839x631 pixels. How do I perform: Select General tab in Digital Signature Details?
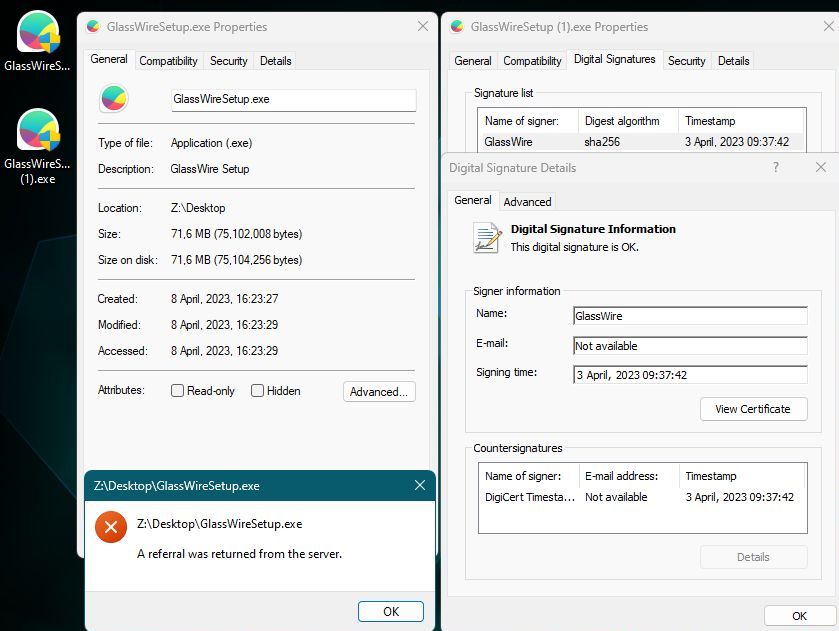[472, 200]
